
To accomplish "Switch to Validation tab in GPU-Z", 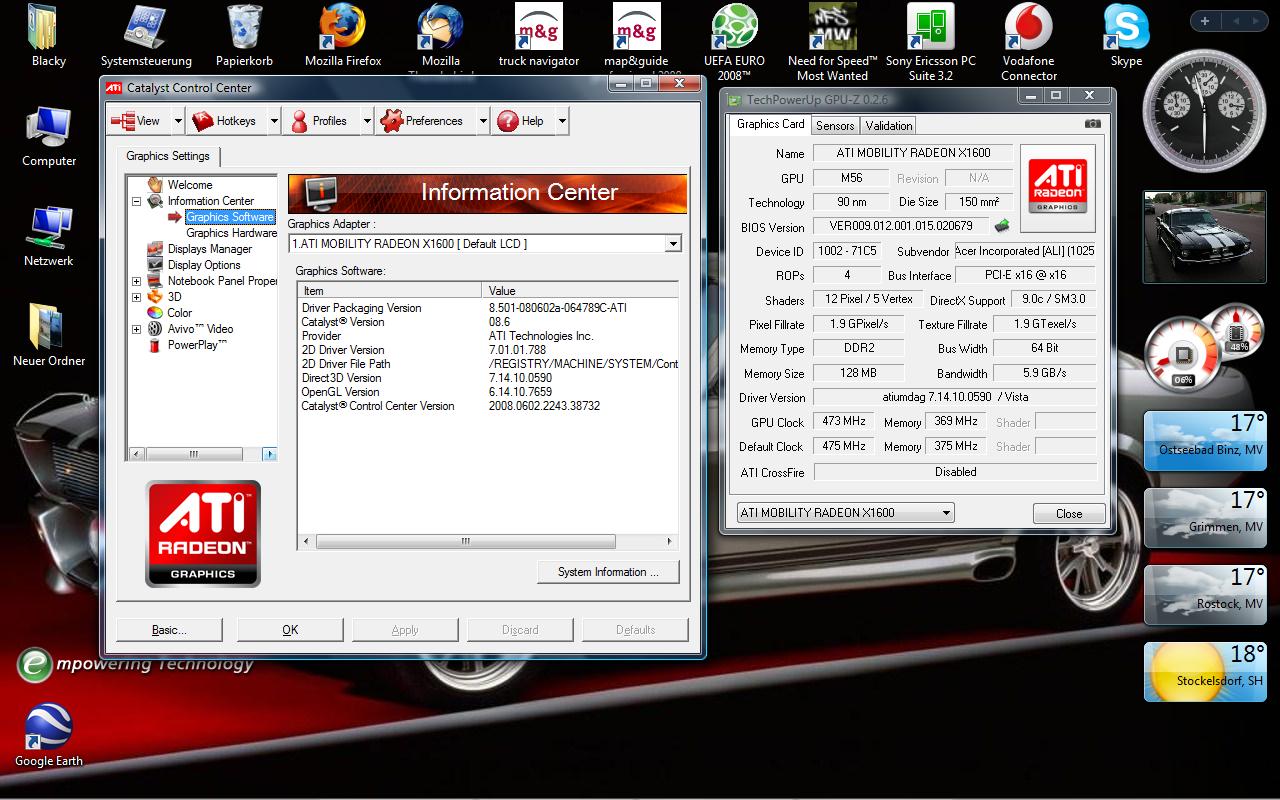I will tap(889, 126).
